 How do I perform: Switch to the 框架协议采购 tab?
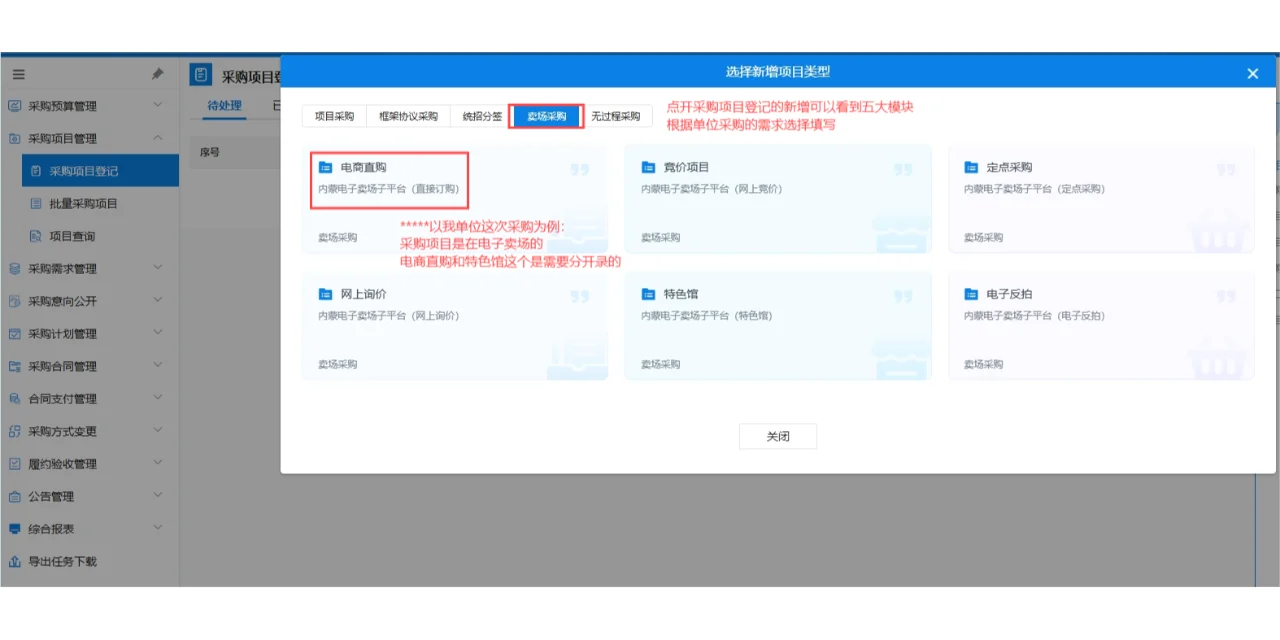pos(408,116)
